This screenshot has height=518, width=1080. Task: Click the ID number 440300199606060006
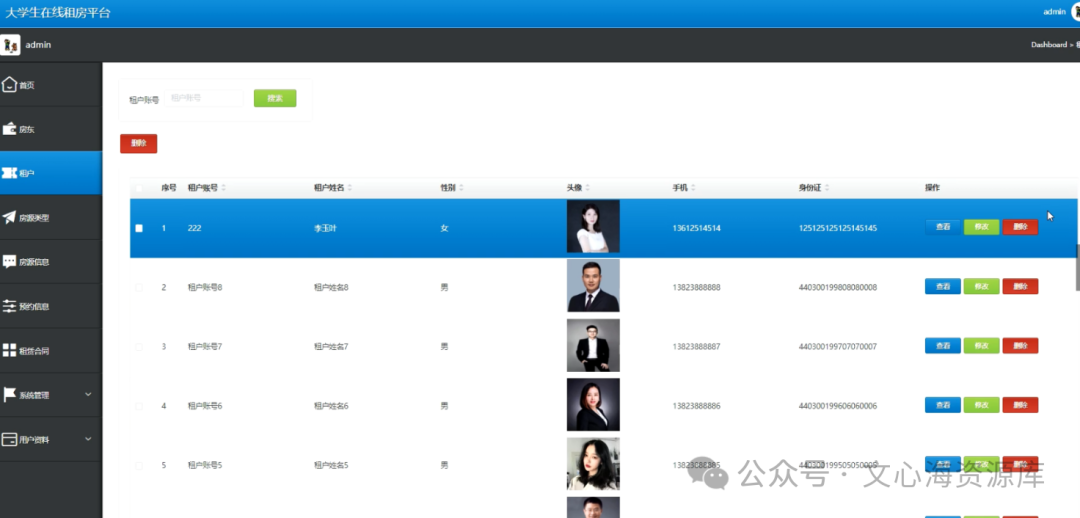838,406
